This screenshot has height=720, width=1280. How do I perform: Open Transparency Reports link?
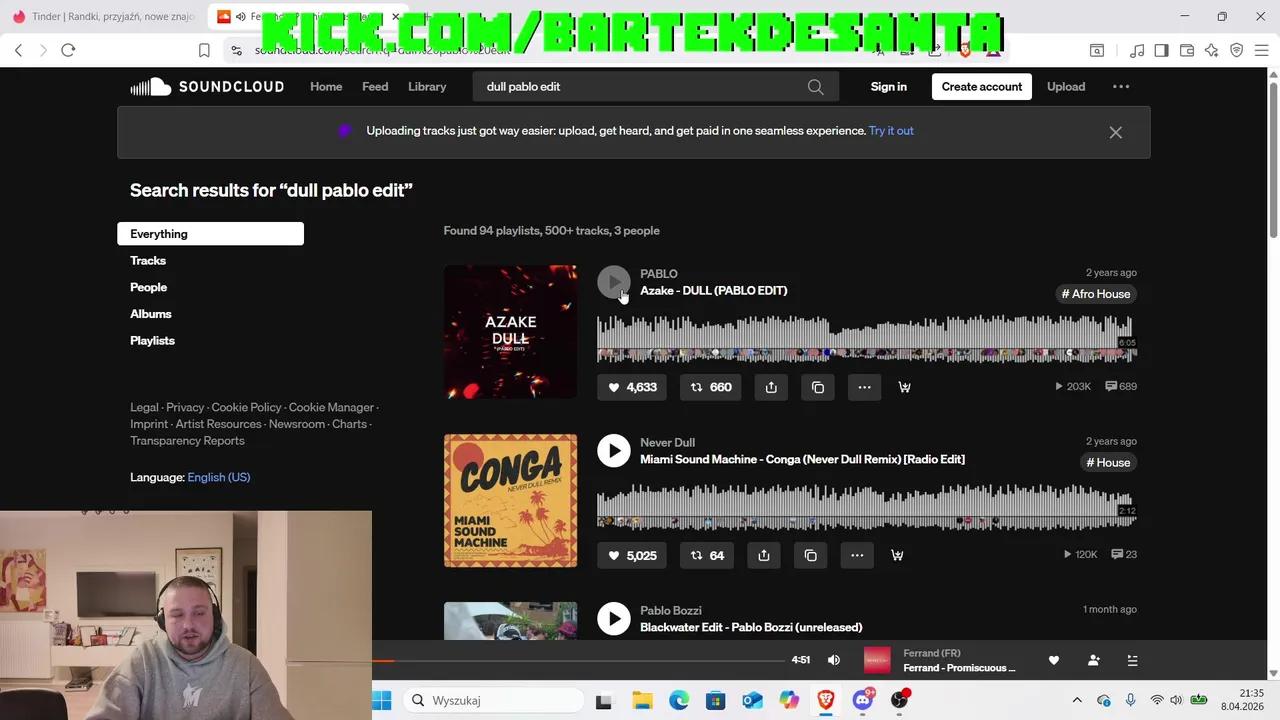pyautogui.click(x=187, y=441)
